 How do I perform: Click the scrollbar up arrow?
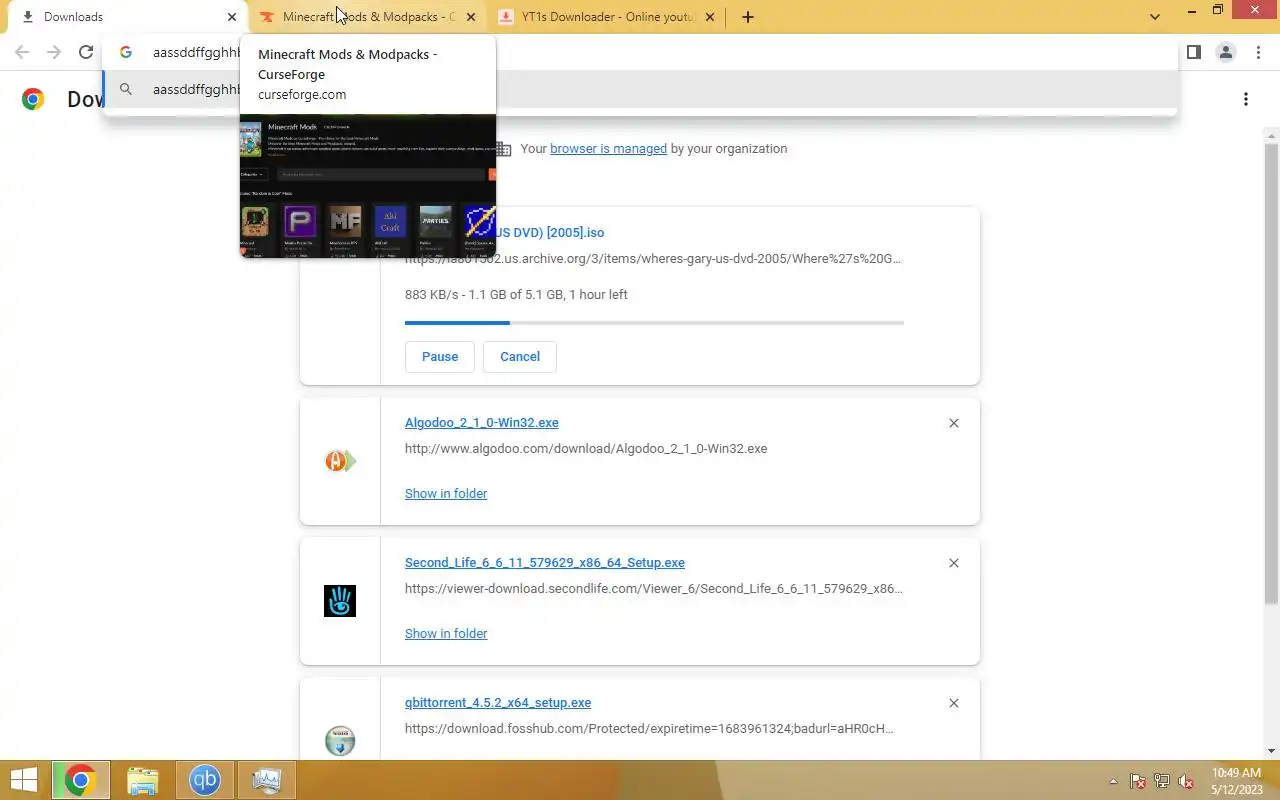tap(1272, 135)
